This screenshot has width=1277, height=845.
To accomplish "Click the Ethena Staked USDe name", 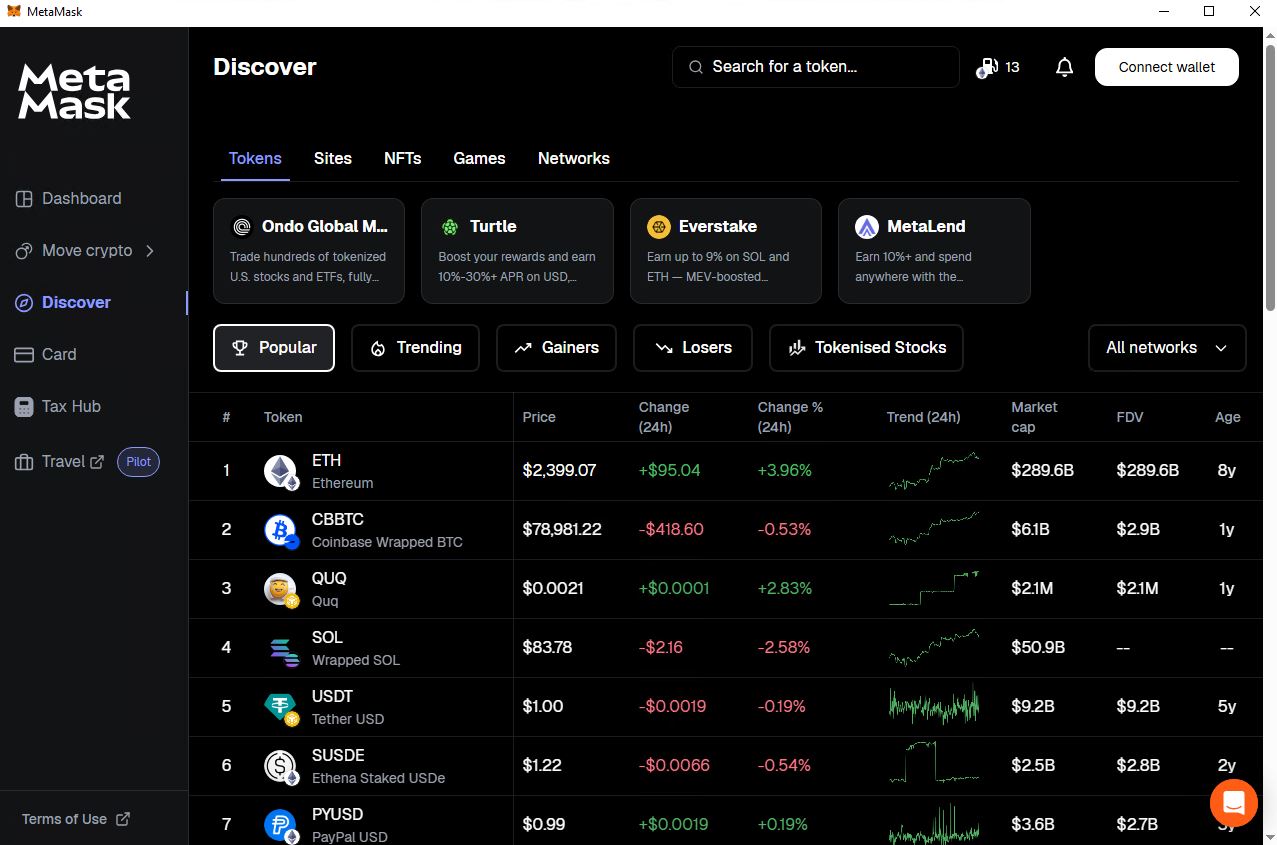I will pos(378,778).
